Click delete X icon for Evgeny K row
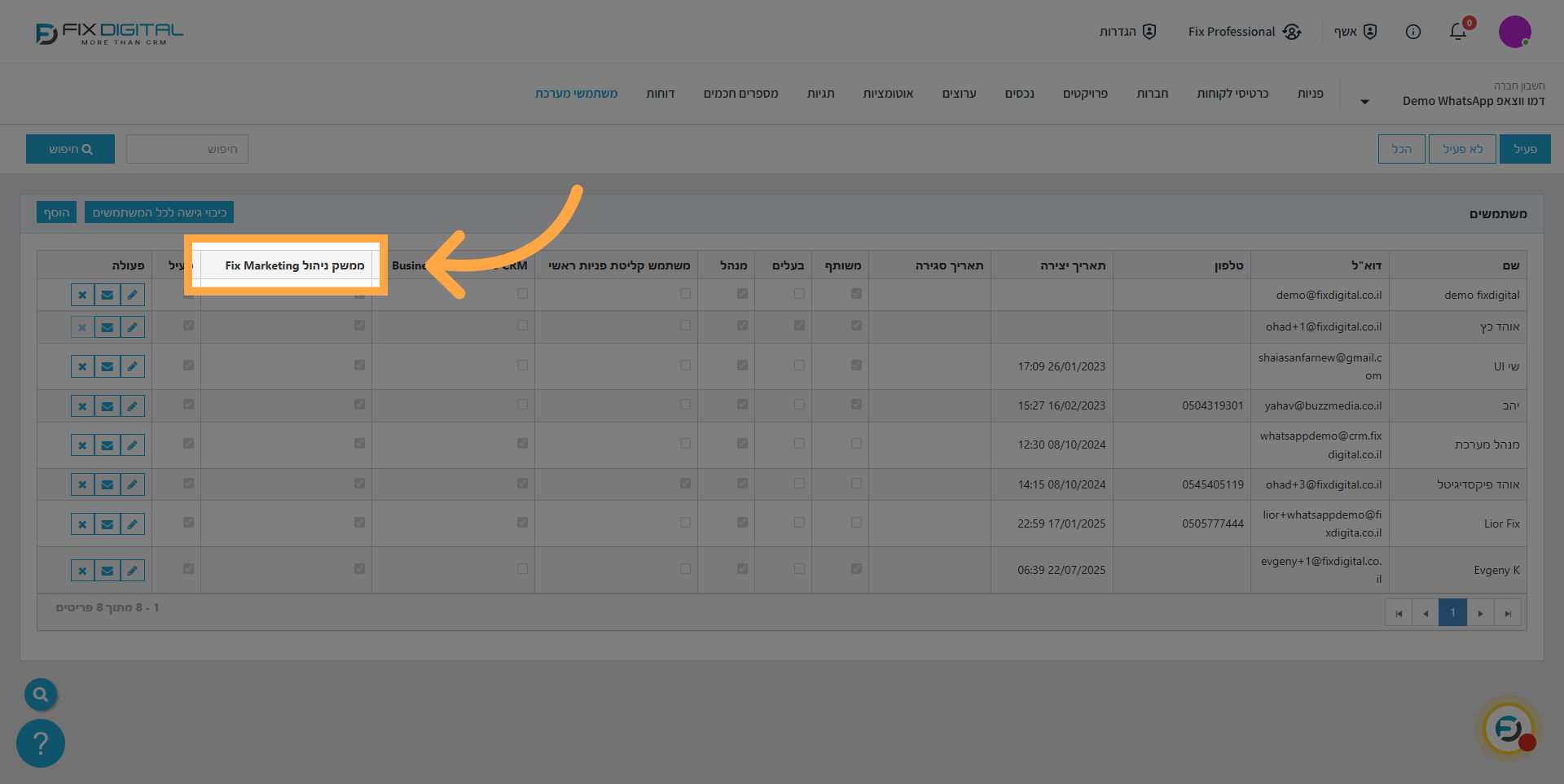This screenshot has width=1564, height=784. coord(82,571)
